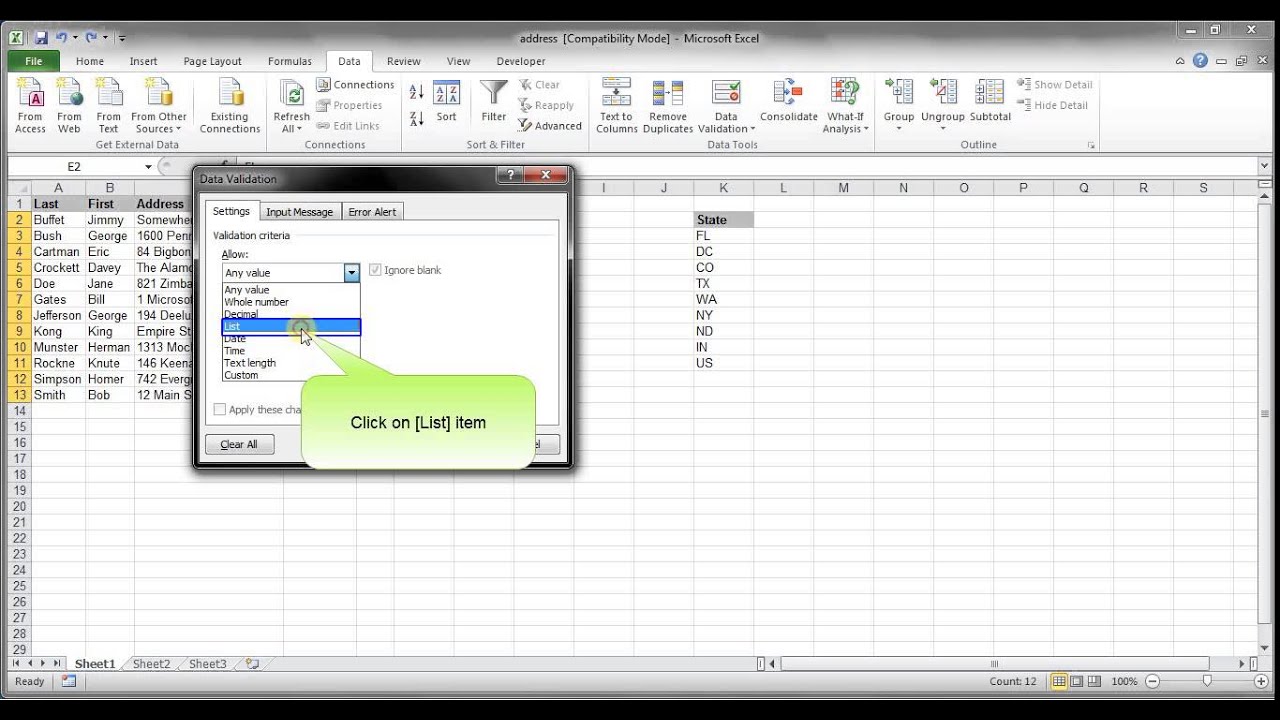The image size is (1280, 720).
Task: Click the Insert Worksheet tab icon
Action: coord(252,664)
